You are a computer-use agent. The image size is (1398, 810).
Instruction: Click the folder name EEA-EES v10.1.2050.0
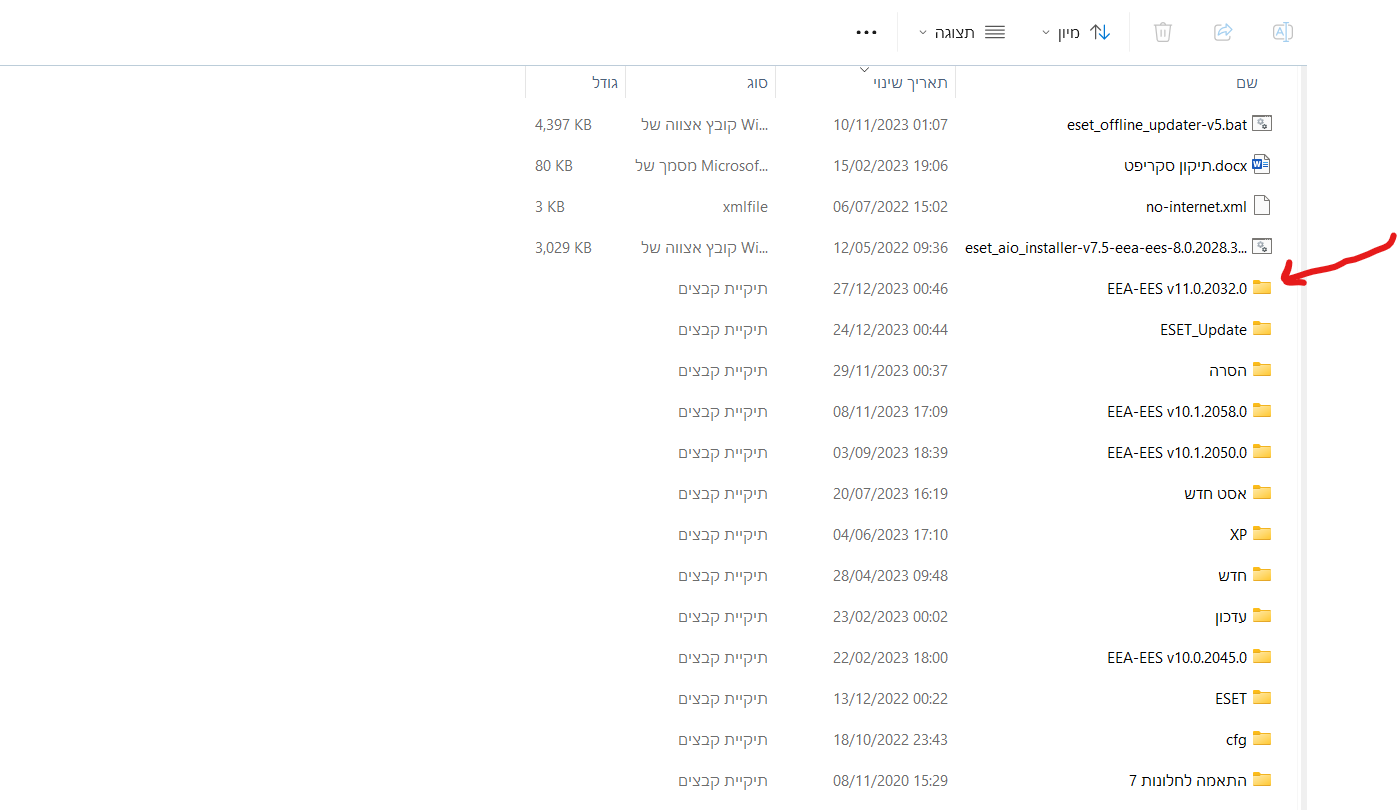1177,453
